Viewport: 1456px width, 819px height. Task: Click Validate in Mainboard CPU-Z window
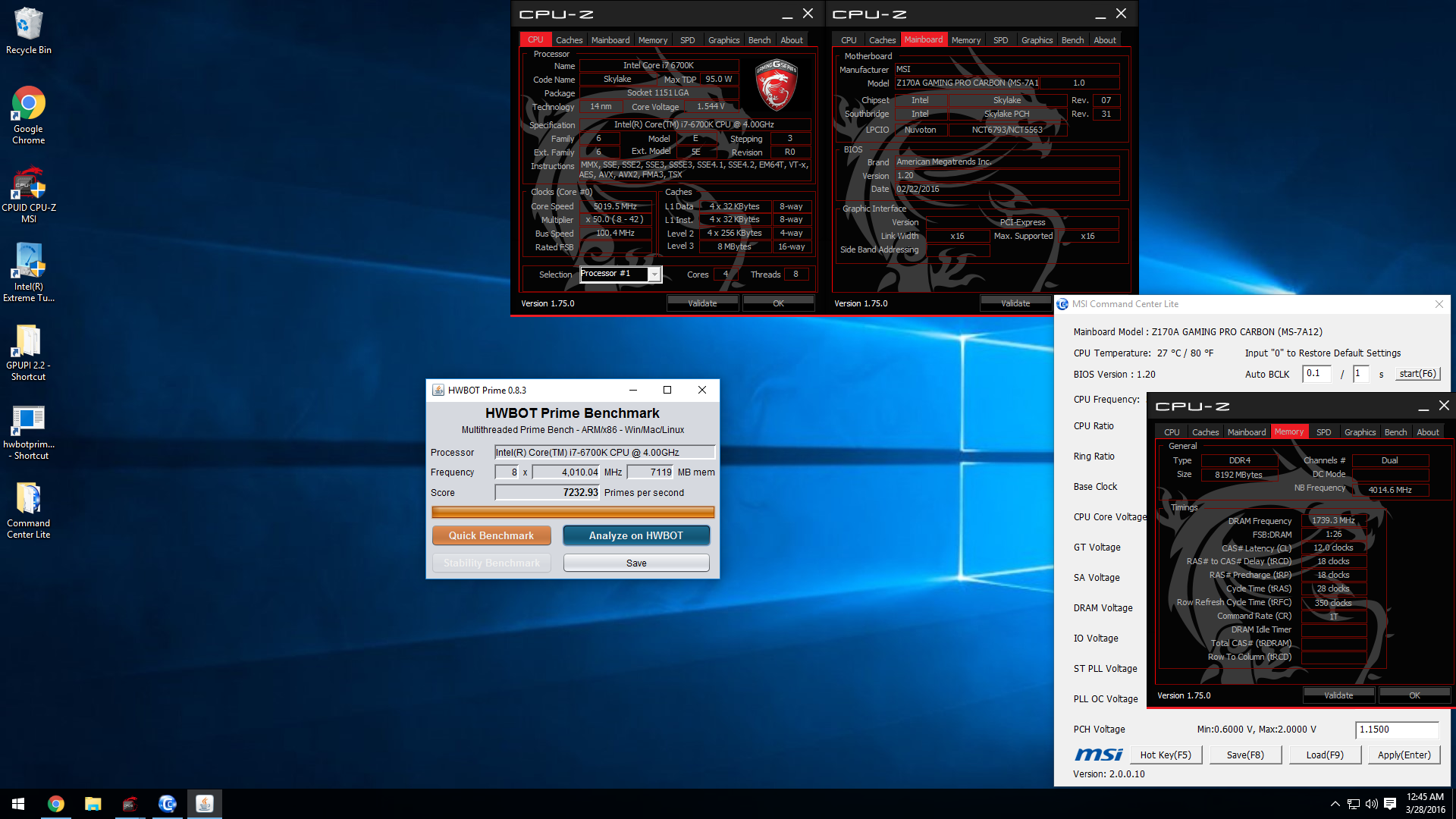coord(1015,303)
